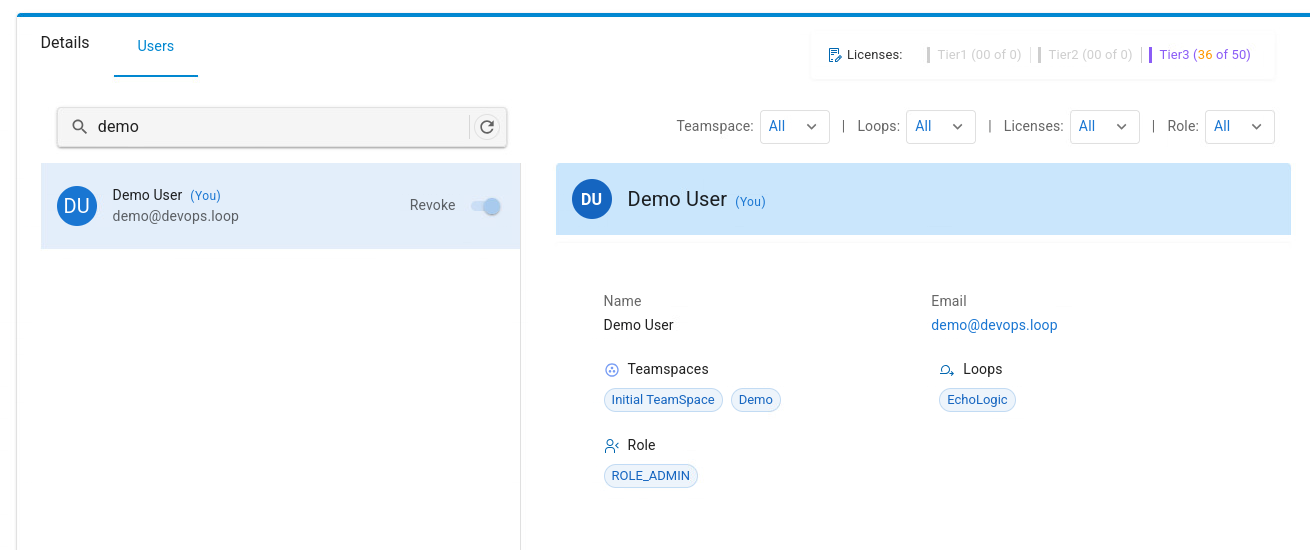Click the Teamspace: filter label
Viewport: 1310px width, 550px height.
pyautogui.click(x=715, y=127)
